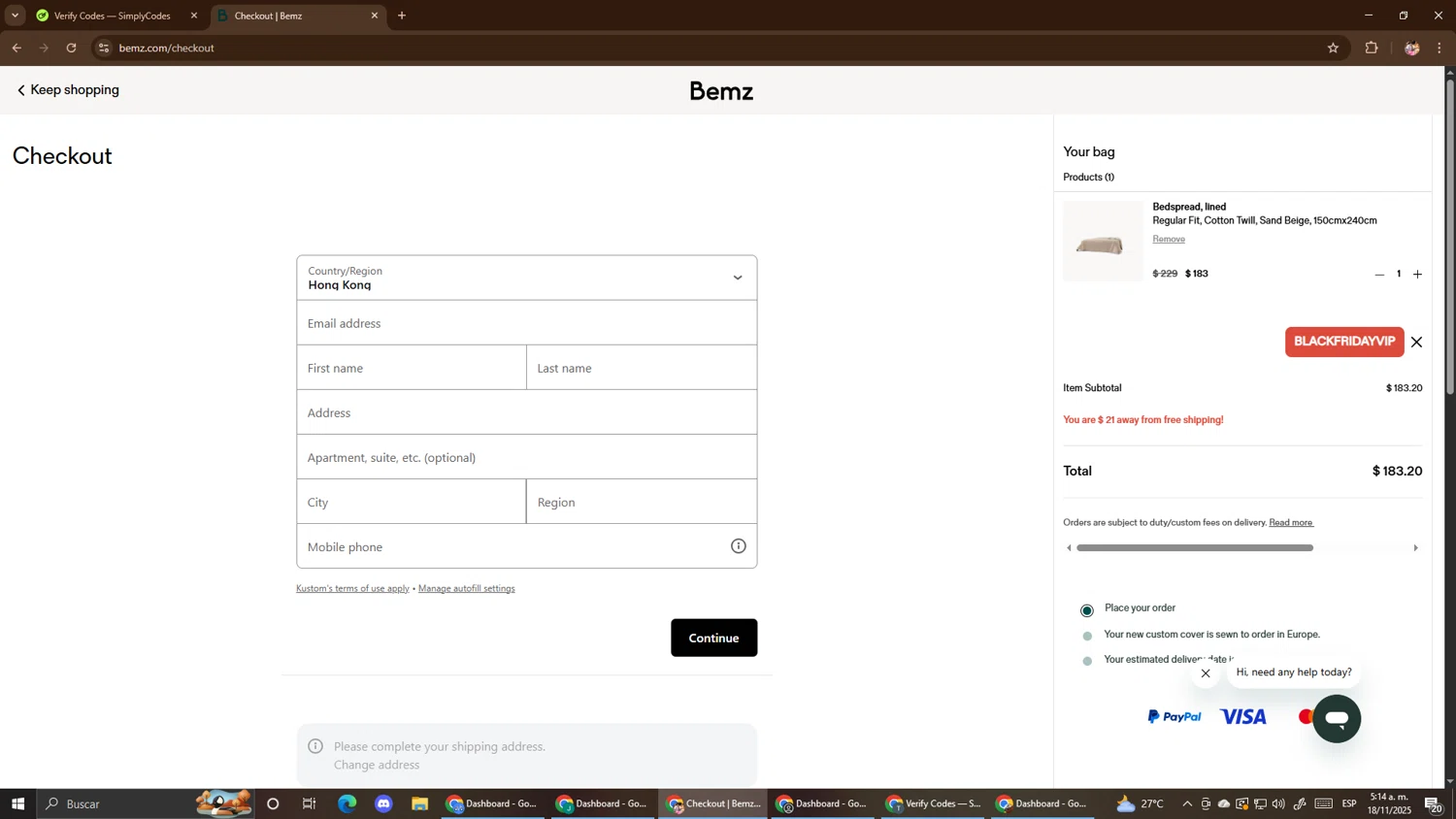
Task: Click the browser address bar URL
Action: 167,48
